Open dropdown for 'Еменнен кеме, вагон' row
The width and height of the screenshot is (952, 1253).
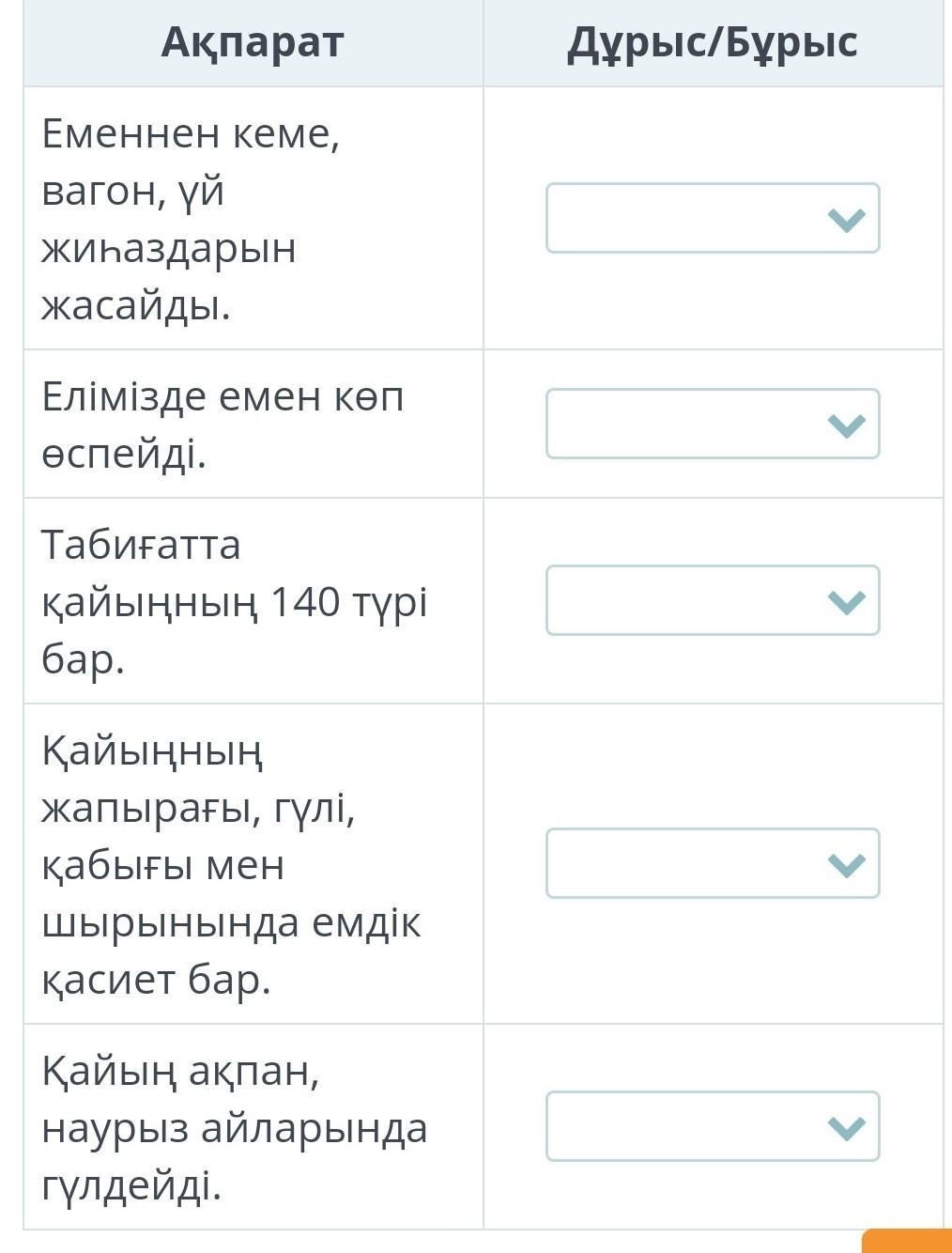(712, 218)
